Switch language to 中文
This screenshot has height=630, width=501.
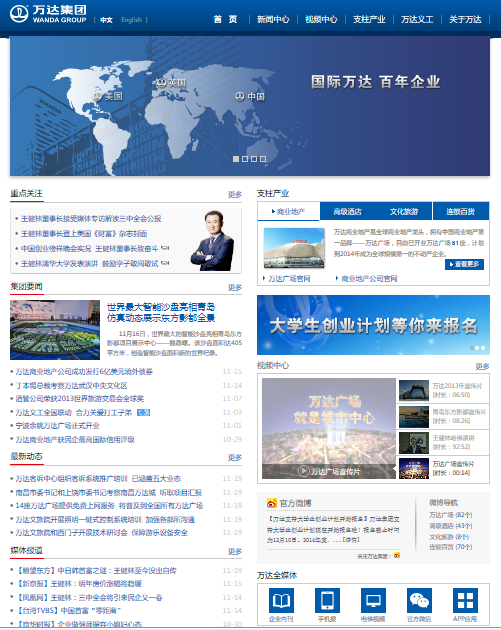tap(106, 20)
